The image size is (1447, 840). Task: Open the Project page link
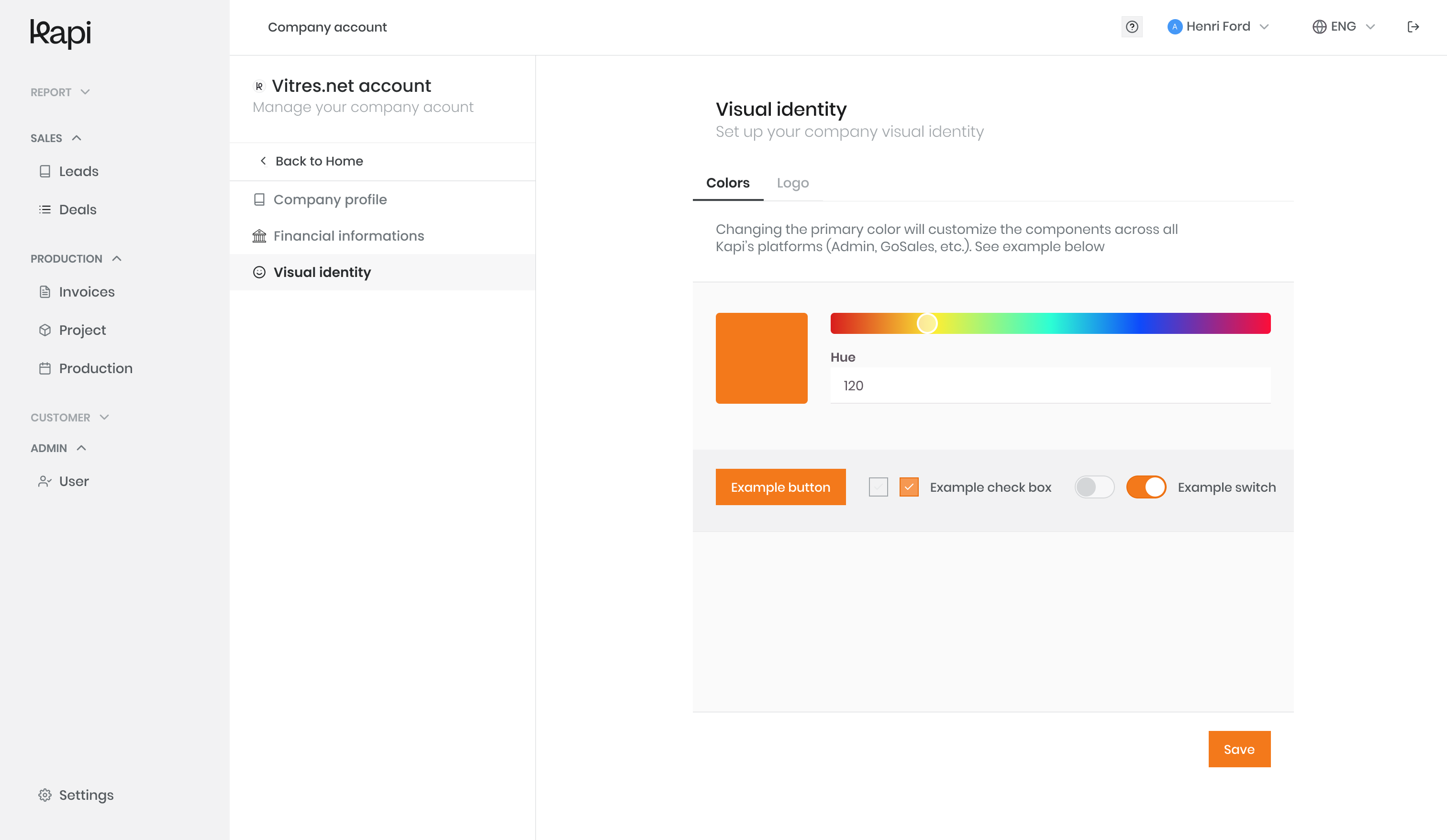pyautogui.click(x=82, y=330)
